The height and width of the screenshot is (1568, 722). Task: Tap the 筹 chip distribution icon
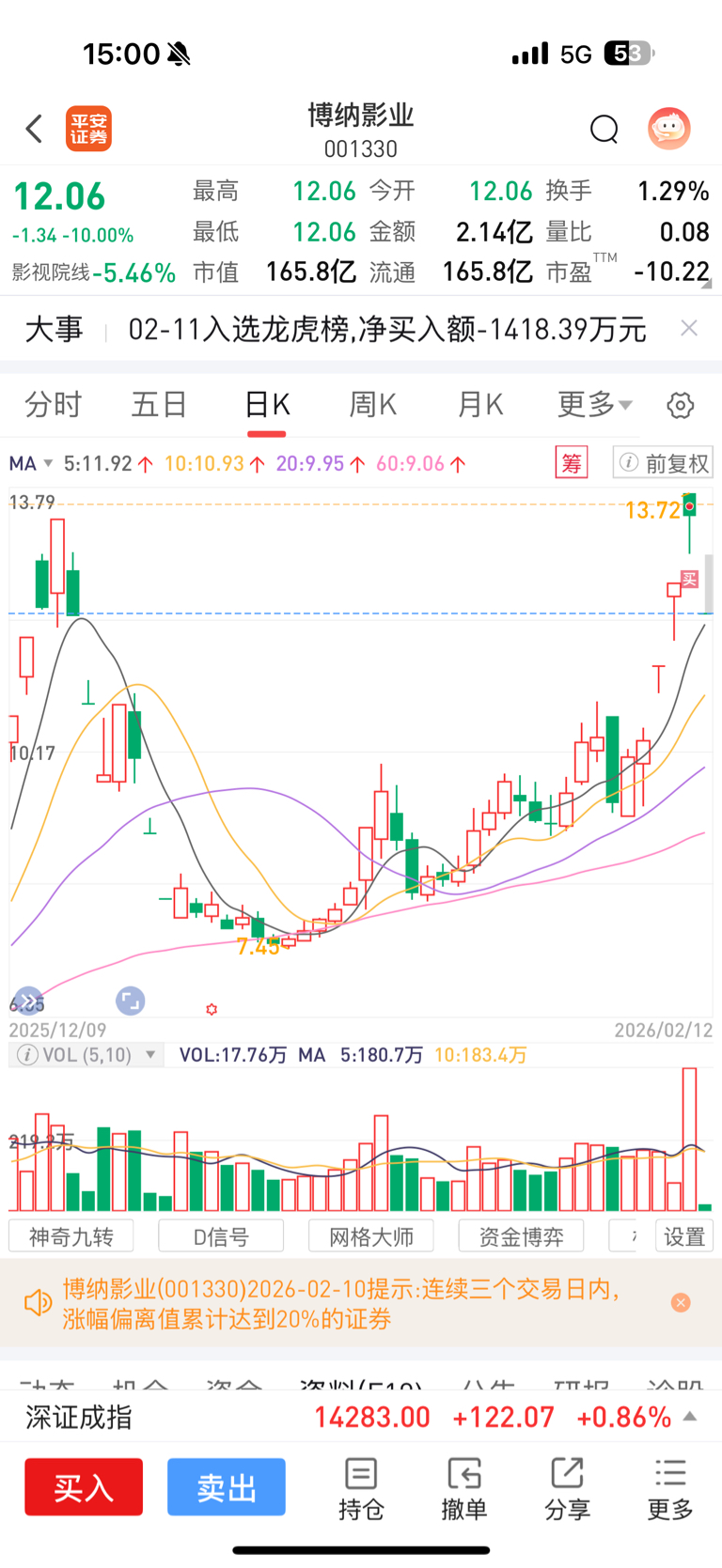[x=572, y=463]
